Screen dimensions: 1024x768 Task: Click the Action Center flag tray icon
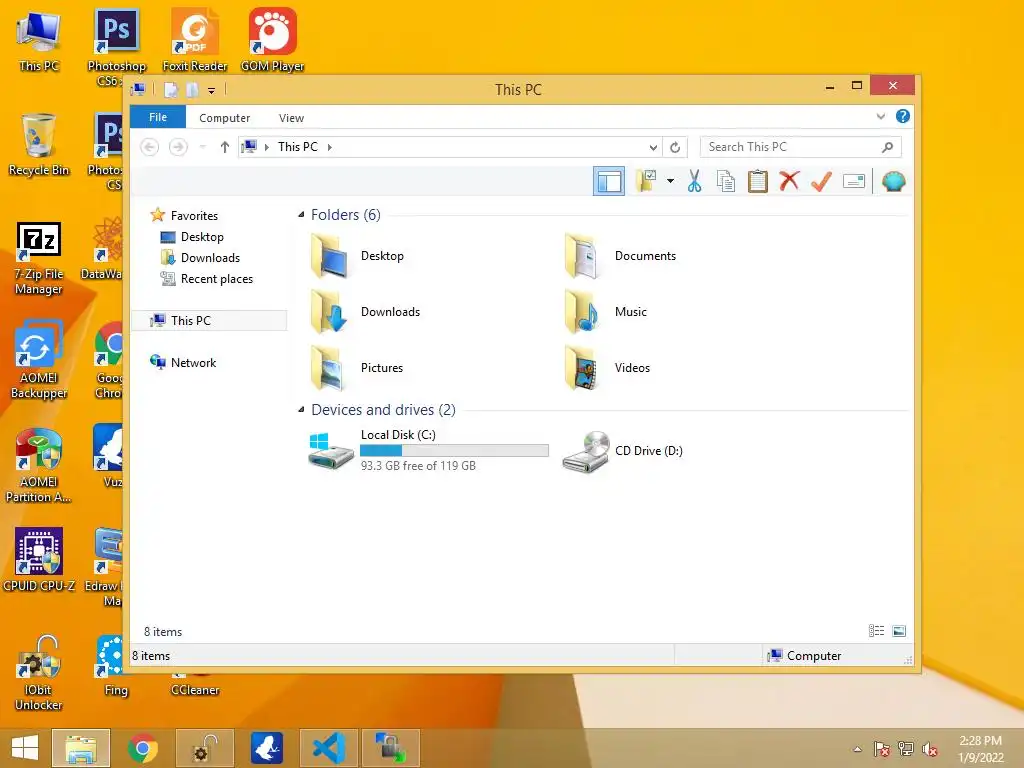tap(881, 749)
